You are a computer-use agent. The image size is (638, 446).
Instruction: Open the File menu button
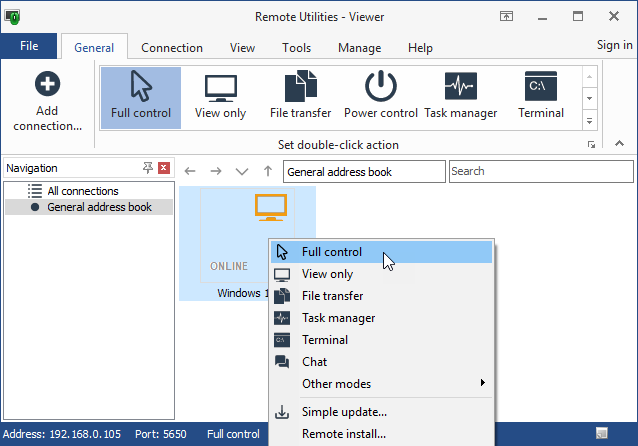pyautogui.click(x=29, y=46)
